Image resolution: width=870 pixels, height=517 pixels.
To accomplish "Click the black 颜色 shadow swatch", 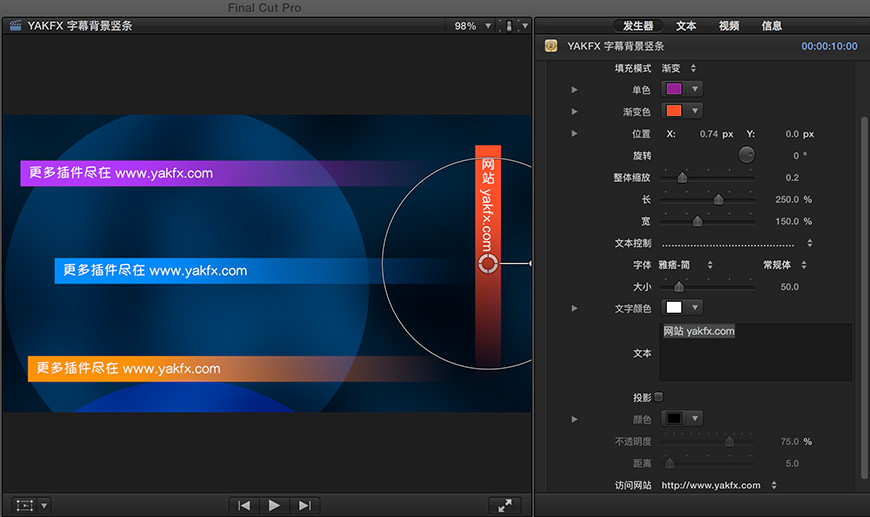I will point(674,418).
